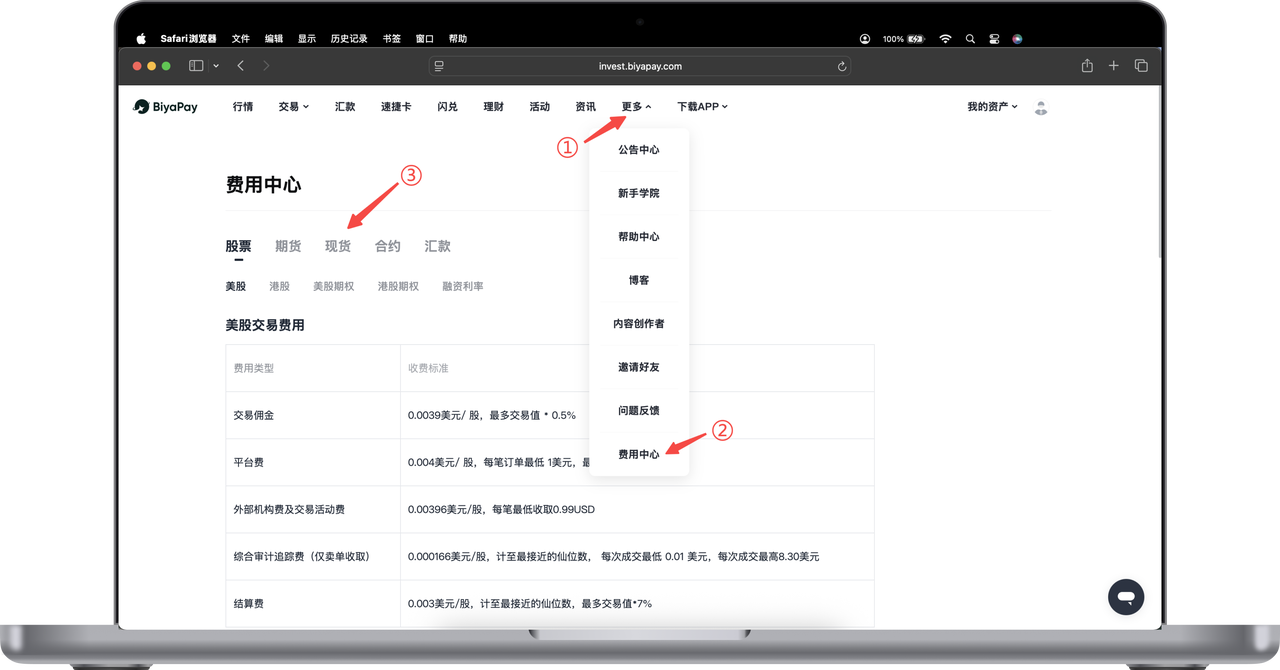Open the 行情 navigation link

click(243, 107)
